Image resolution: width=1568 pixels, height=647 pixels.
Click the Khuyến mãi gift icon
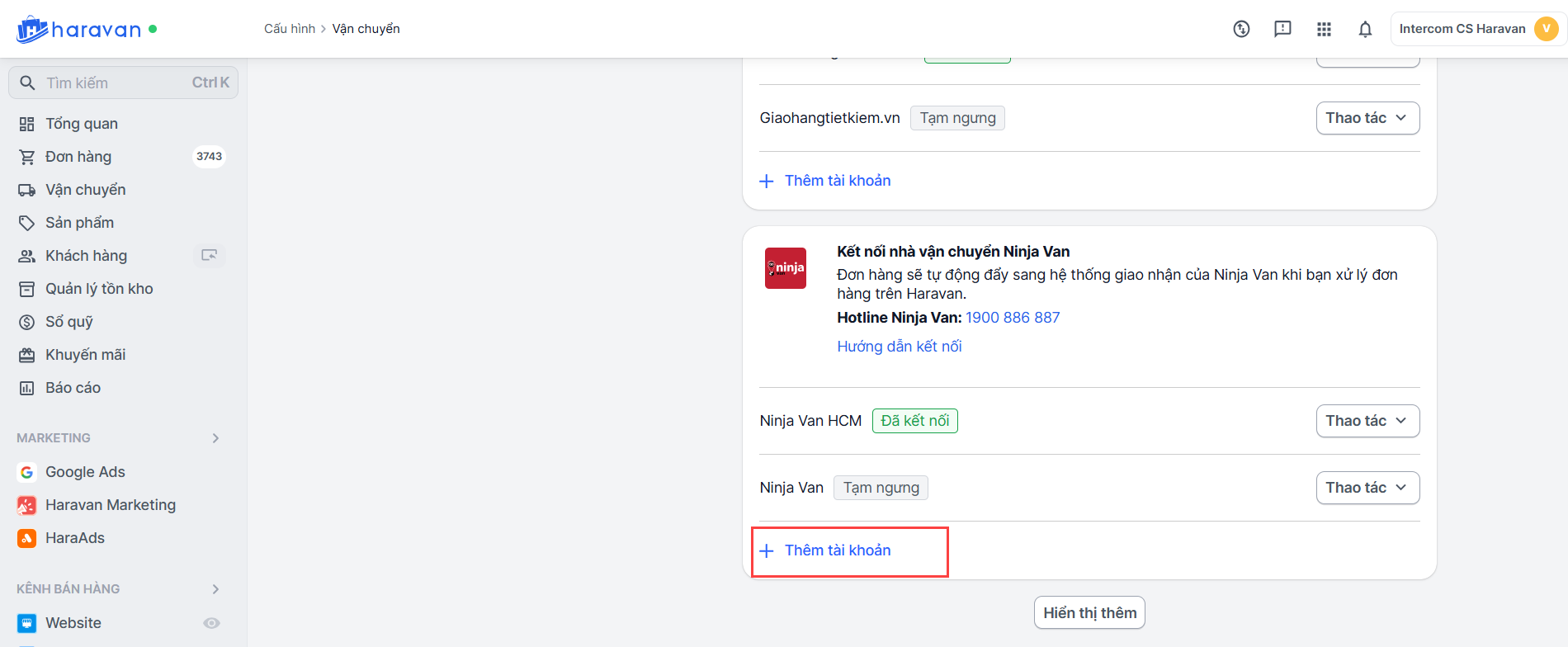[x=27, y=355]
